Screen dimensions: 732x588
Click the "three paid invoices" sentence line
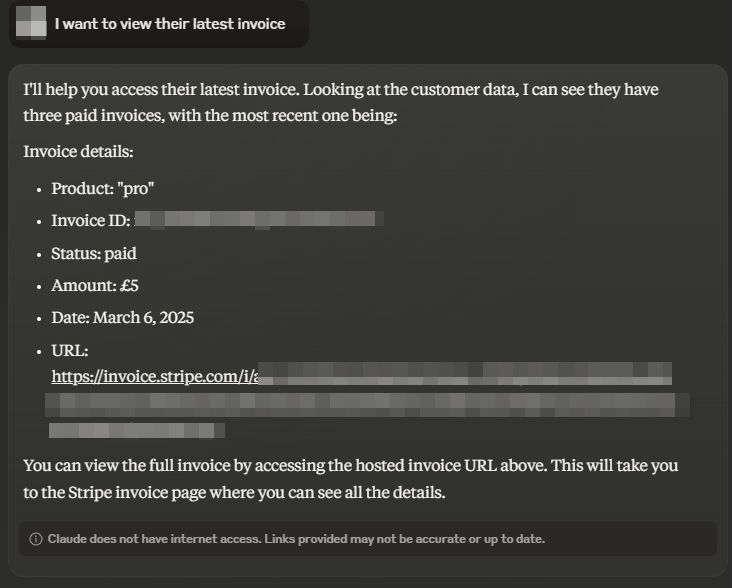pos(210,116)
